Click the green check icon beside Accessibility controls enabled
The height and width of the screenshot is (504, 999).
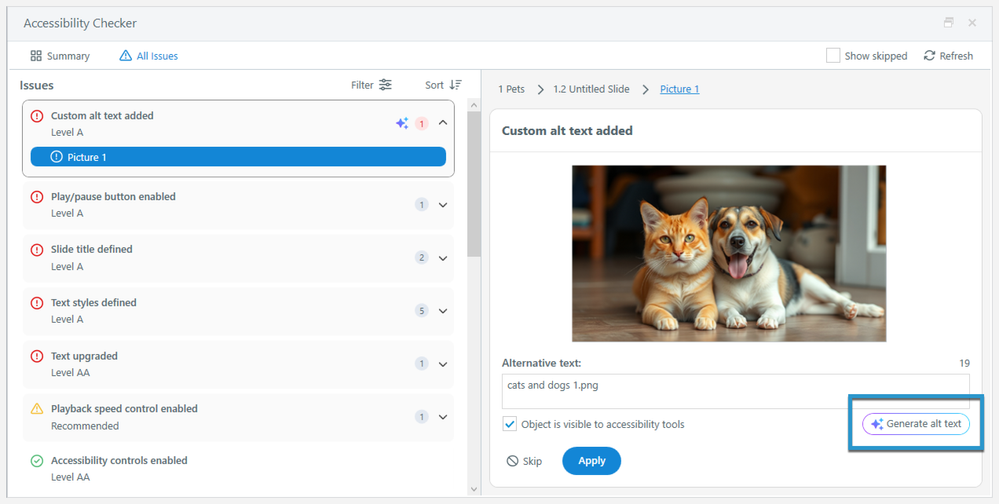coord(37,461)
